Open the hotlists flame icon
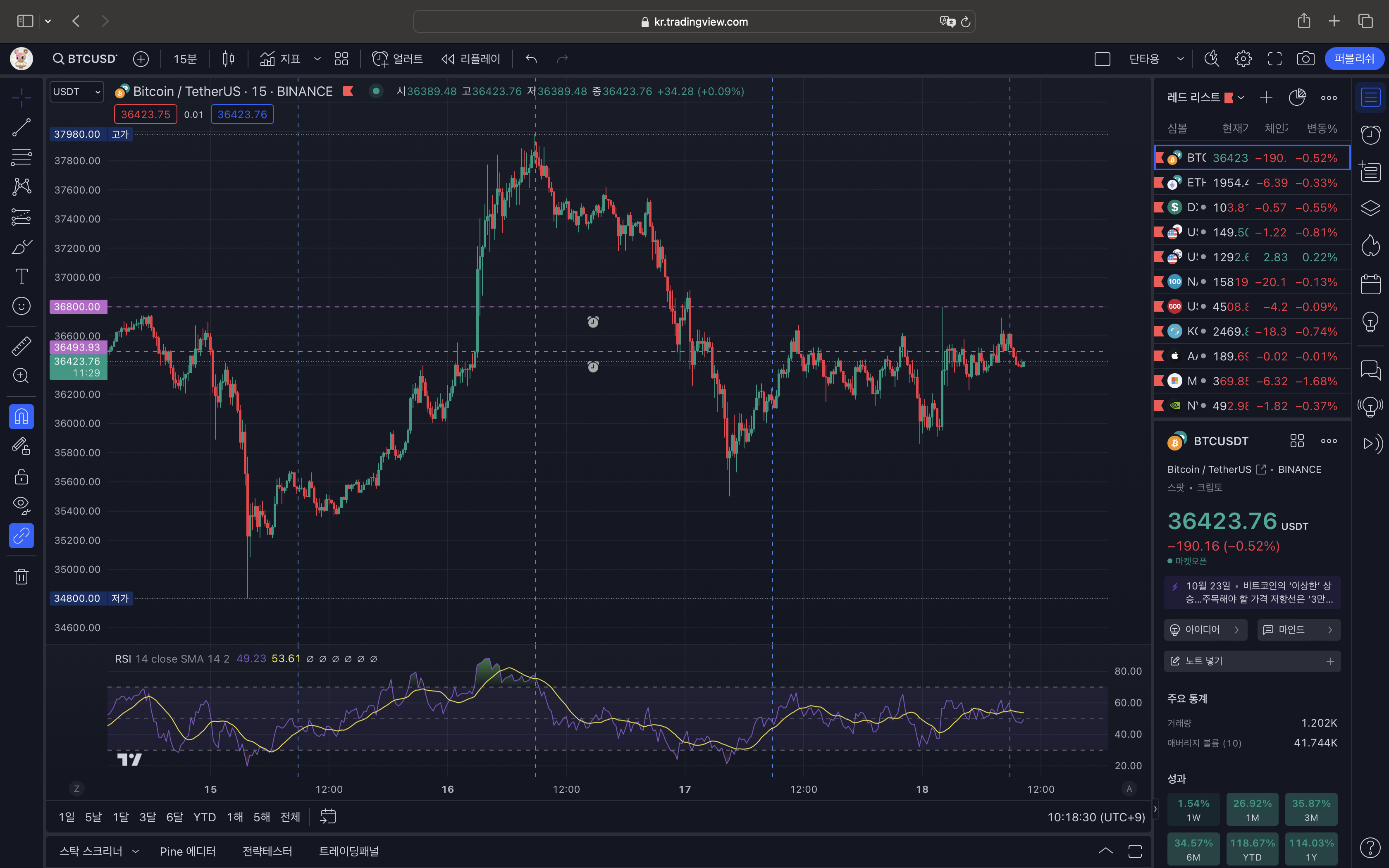This screenshot has height=868, width=1389. 1370,246
